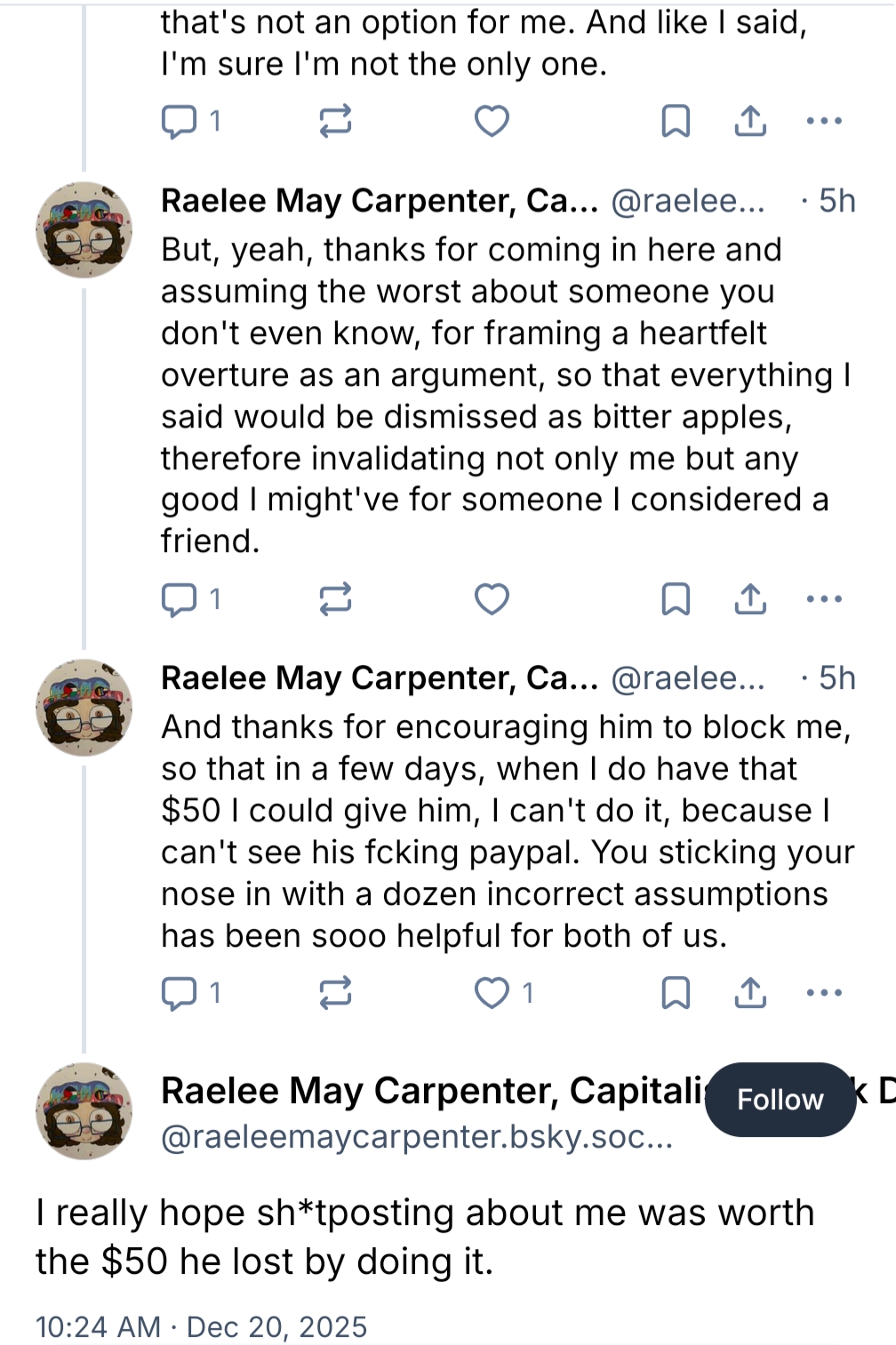The height and width of the screenshot is (1345, 896).
Task: Open replies on the top partial post
Action: point(179,120)
